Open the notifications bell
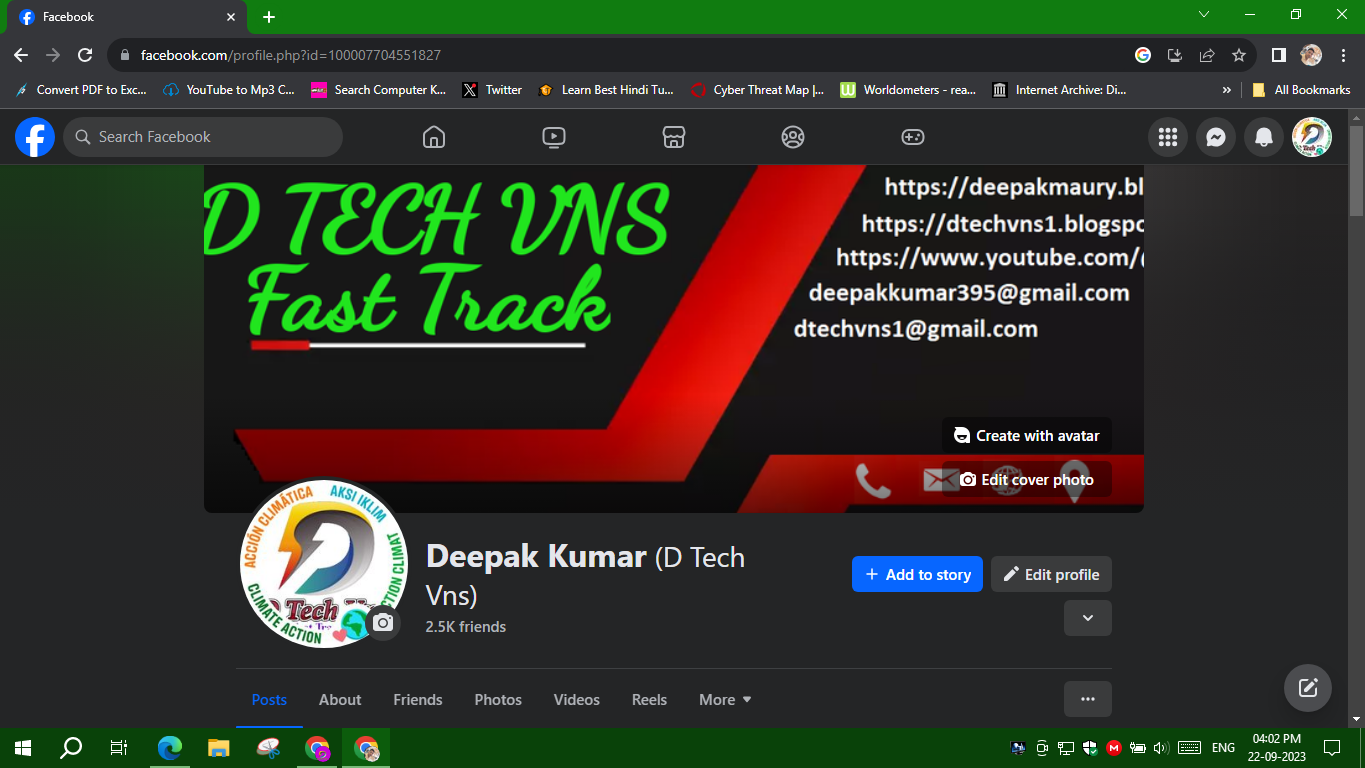The width and height of the screenshot is (1365, 768). (1264, 137)
